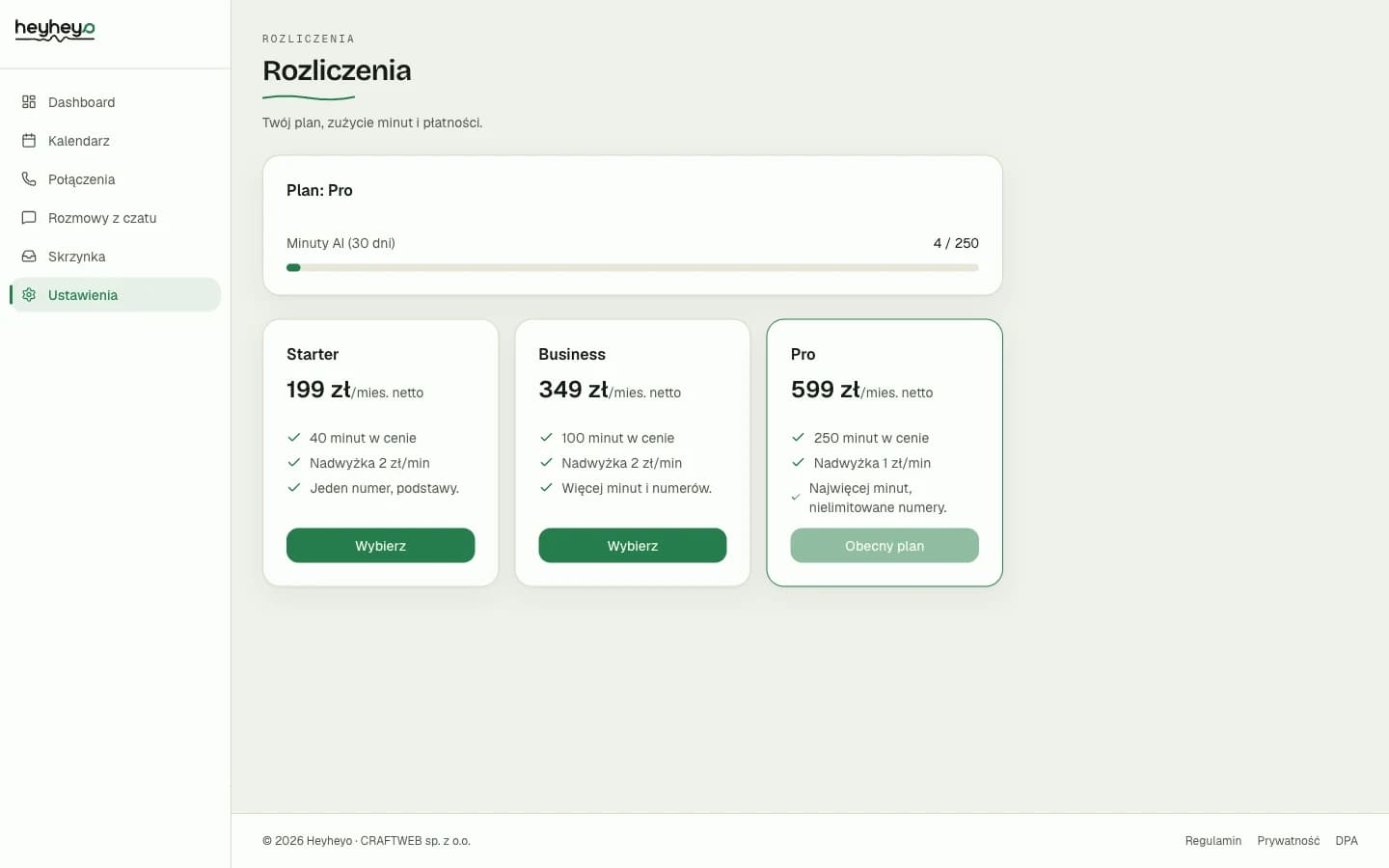1389x868 pixels.
Task: Open the Prywatność footer link
Action: [x=1288, y=841]
